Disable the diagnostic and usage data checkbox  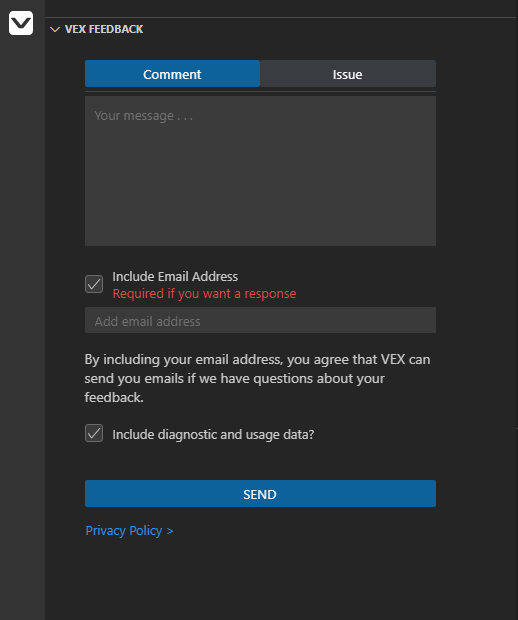tap(94, 433)
